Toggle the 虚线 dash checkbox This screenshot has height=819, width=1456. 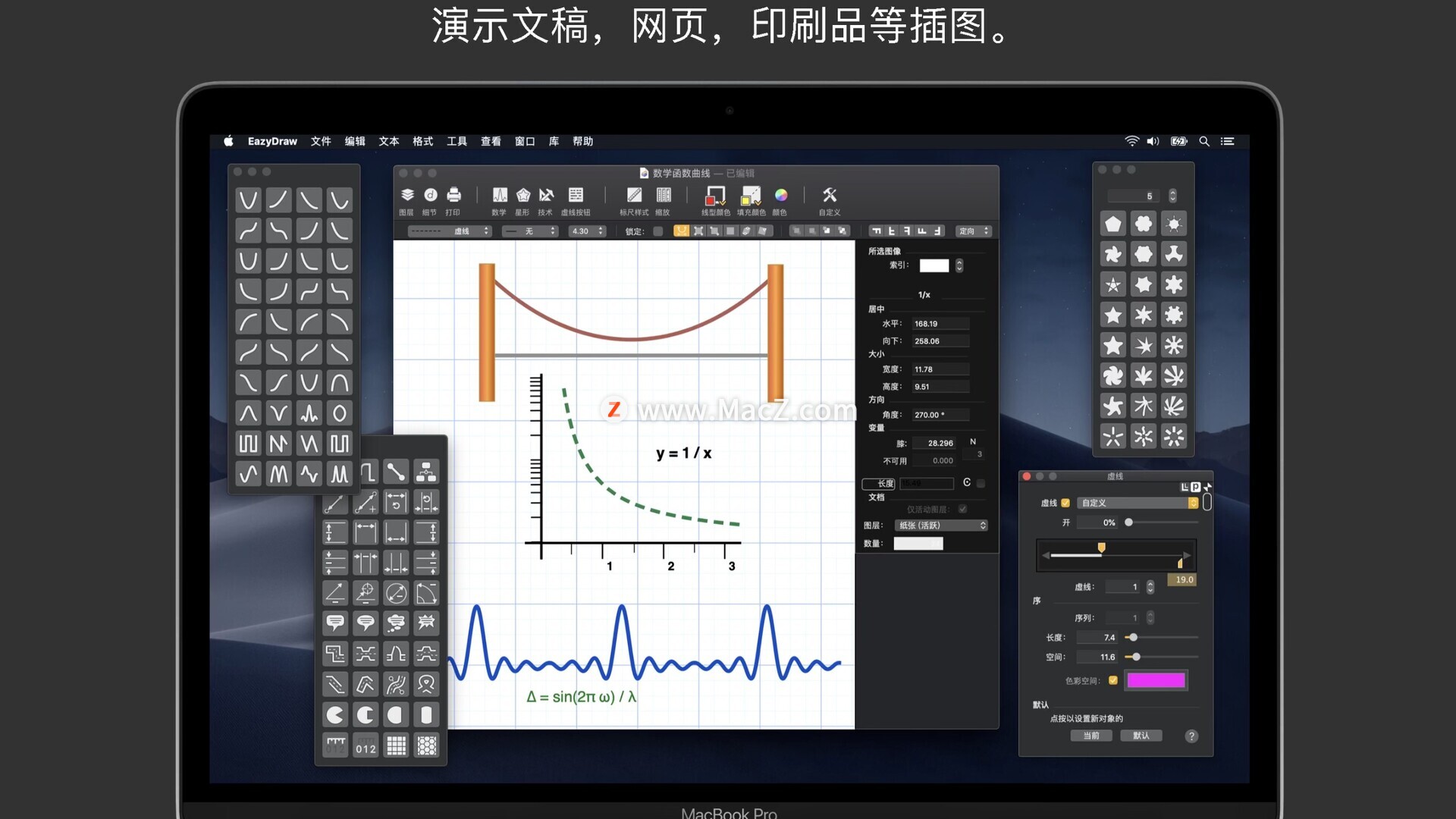[x=1065, y=503]
